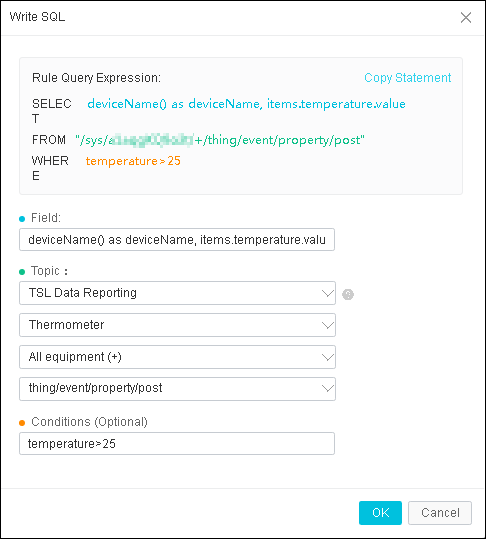The width and height of the screenshot is (486, 539).
Task: Click the orange WHERE condition temperature>25
Action: coord(133,161)
